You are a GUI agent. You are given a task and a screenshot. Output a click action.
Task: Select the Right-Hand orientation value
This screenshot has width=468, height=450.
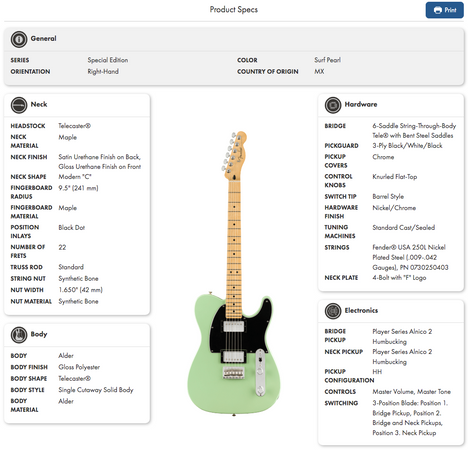coord(103,71)
